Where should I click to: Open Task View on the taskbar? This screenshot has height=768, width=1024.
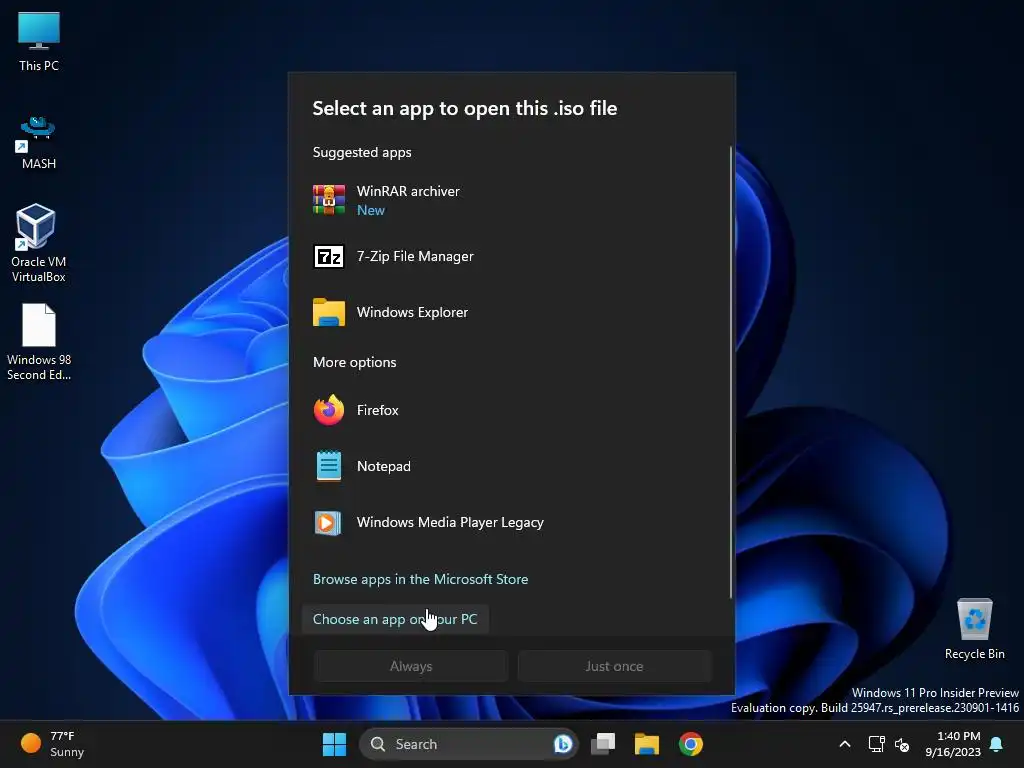click(x=603, y=744)
